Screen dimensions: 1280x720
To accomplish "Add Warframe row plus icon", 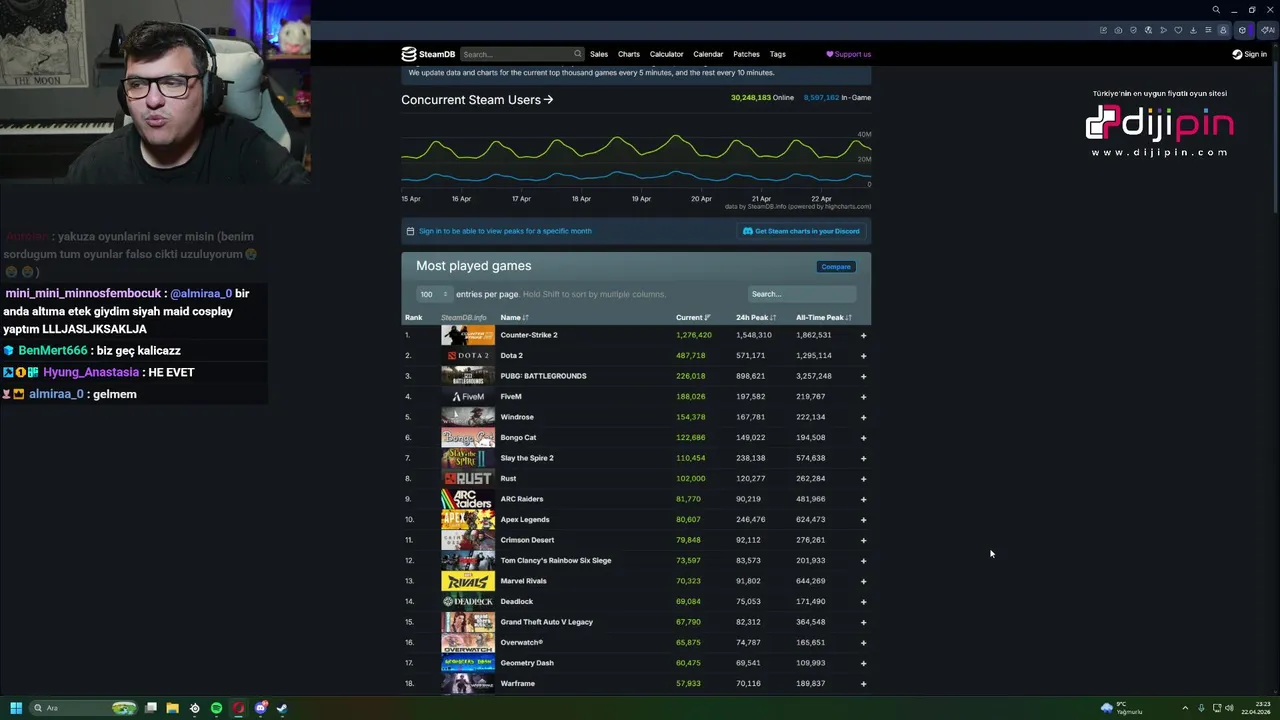I will [x=863, y=684].
